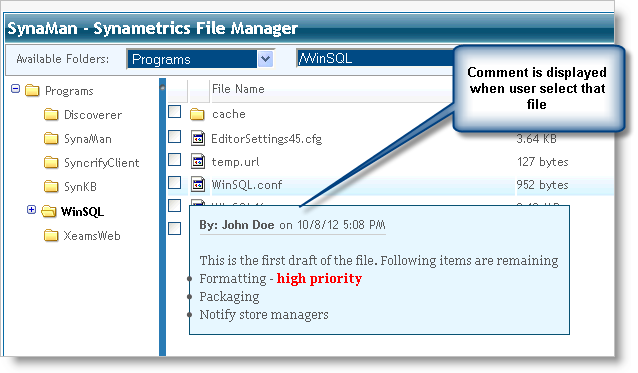Screen dimensions: 638x373
Task: Click the 10/8/12 5:08 PM comment timestamp
Action: coord(341,225)
